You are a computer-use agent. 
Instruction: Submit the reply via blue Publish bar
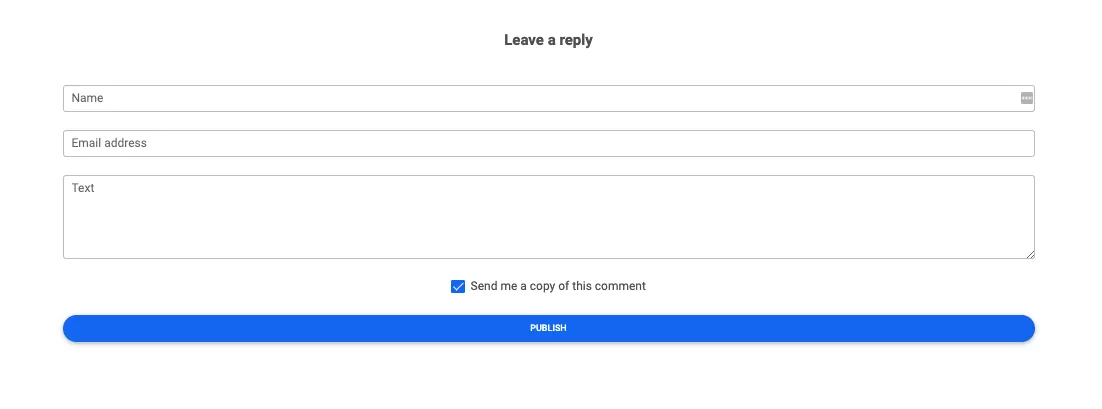[x=548, y=328]
